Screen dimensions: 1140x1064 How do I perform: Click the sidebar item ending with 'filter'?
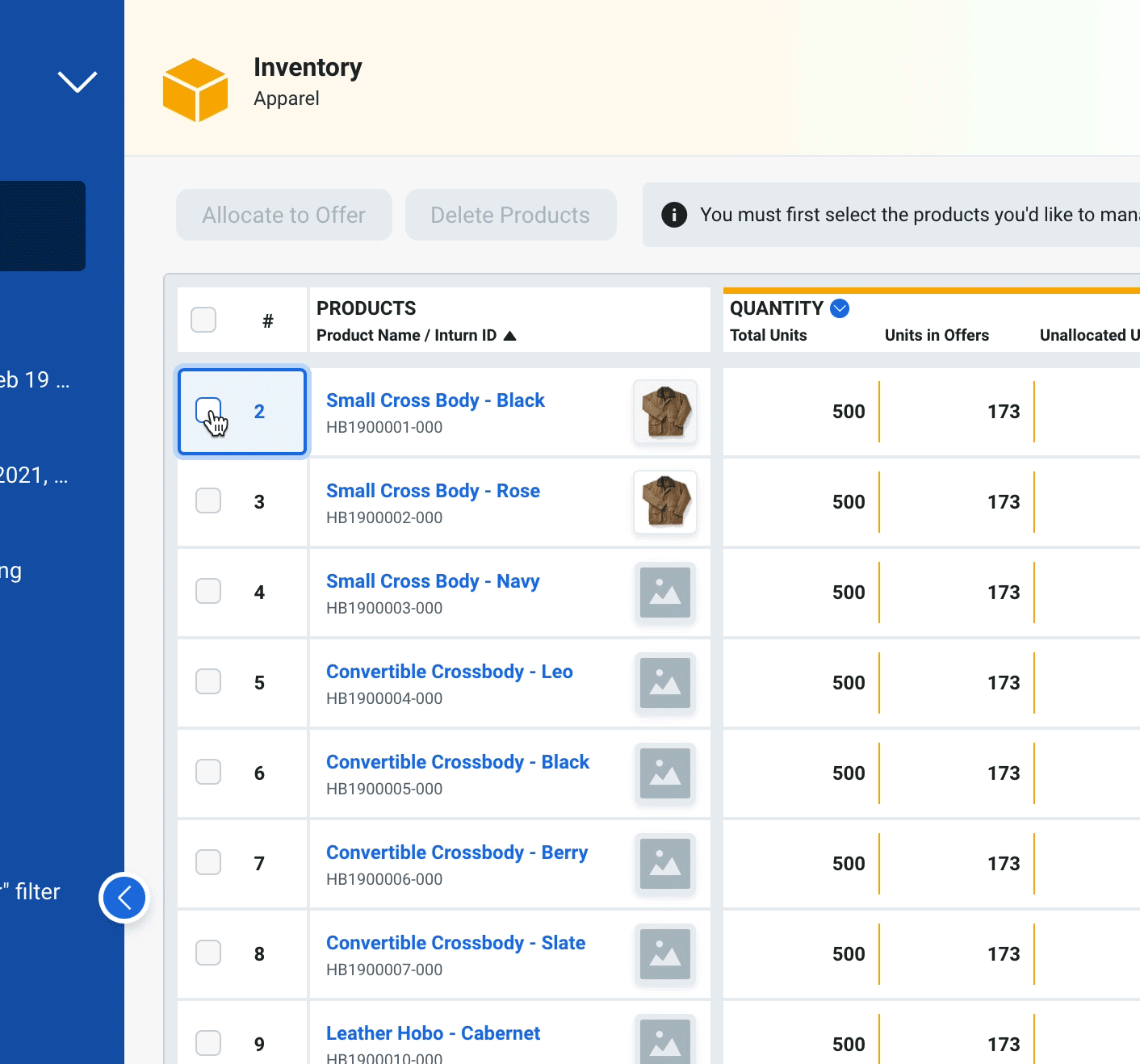pyautogui.click(x=31, y=891)
